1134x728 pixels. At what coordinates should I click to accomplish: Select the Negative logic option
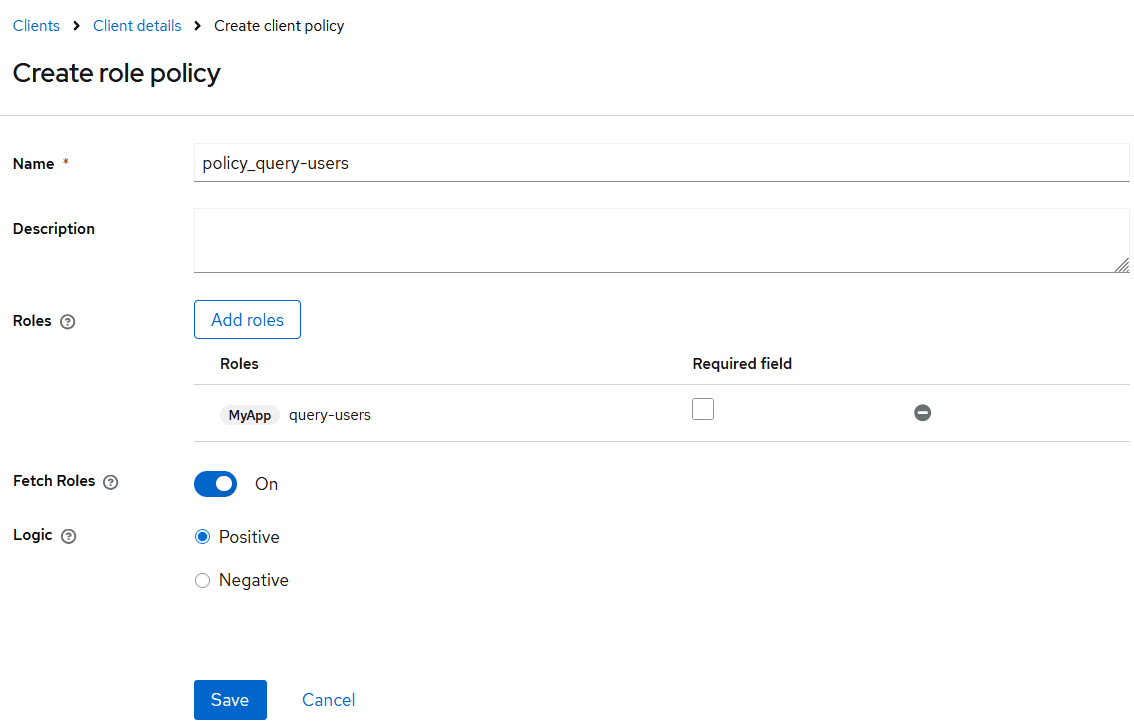tap(202, 580)
